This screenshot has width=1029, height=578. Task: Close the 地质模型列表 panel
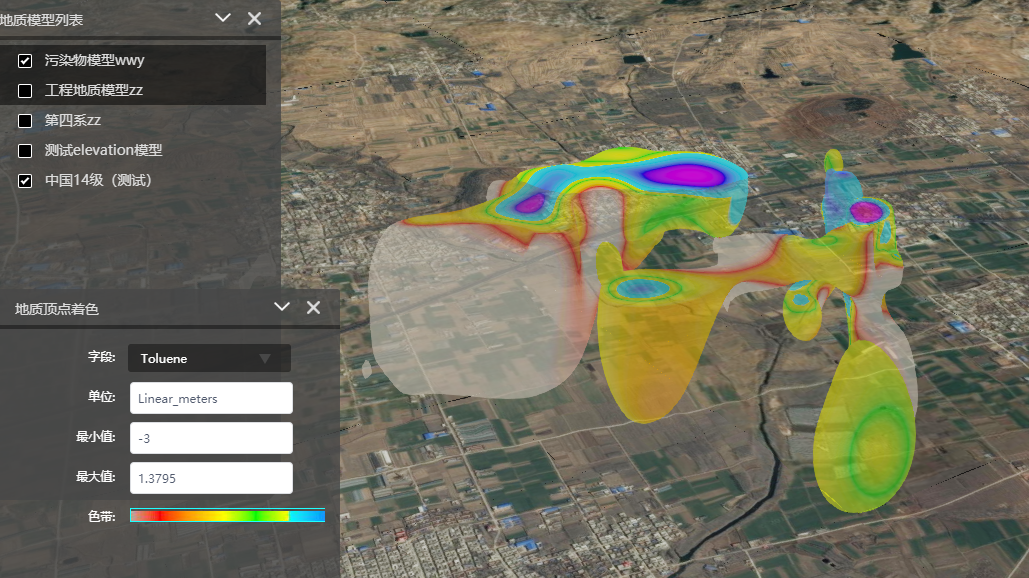pos(255,18)
